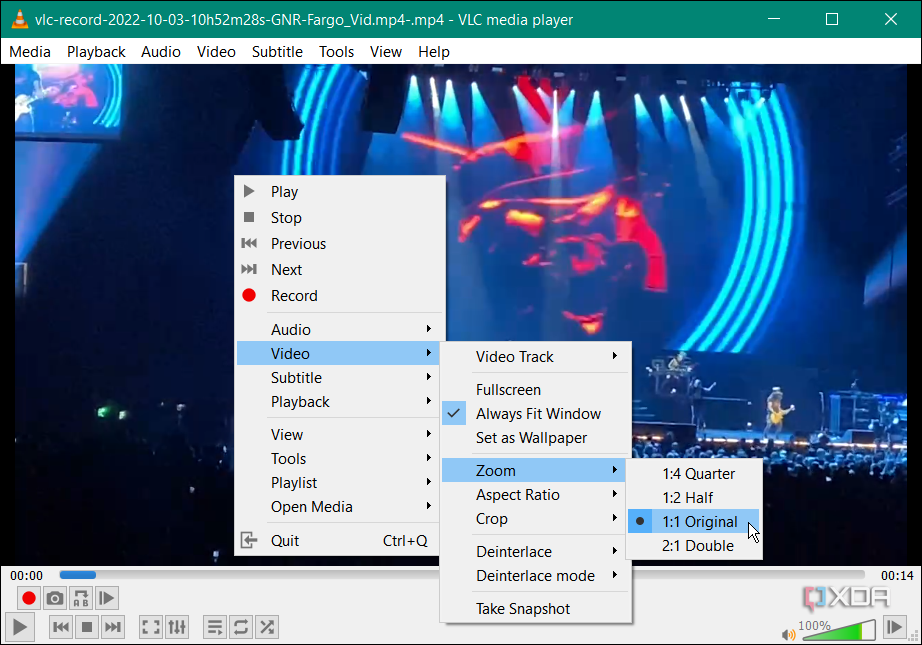This screenshot has height=645, width=922.
Task: Click the stop playback button in the toolbar
Action: tap(86, 627)
